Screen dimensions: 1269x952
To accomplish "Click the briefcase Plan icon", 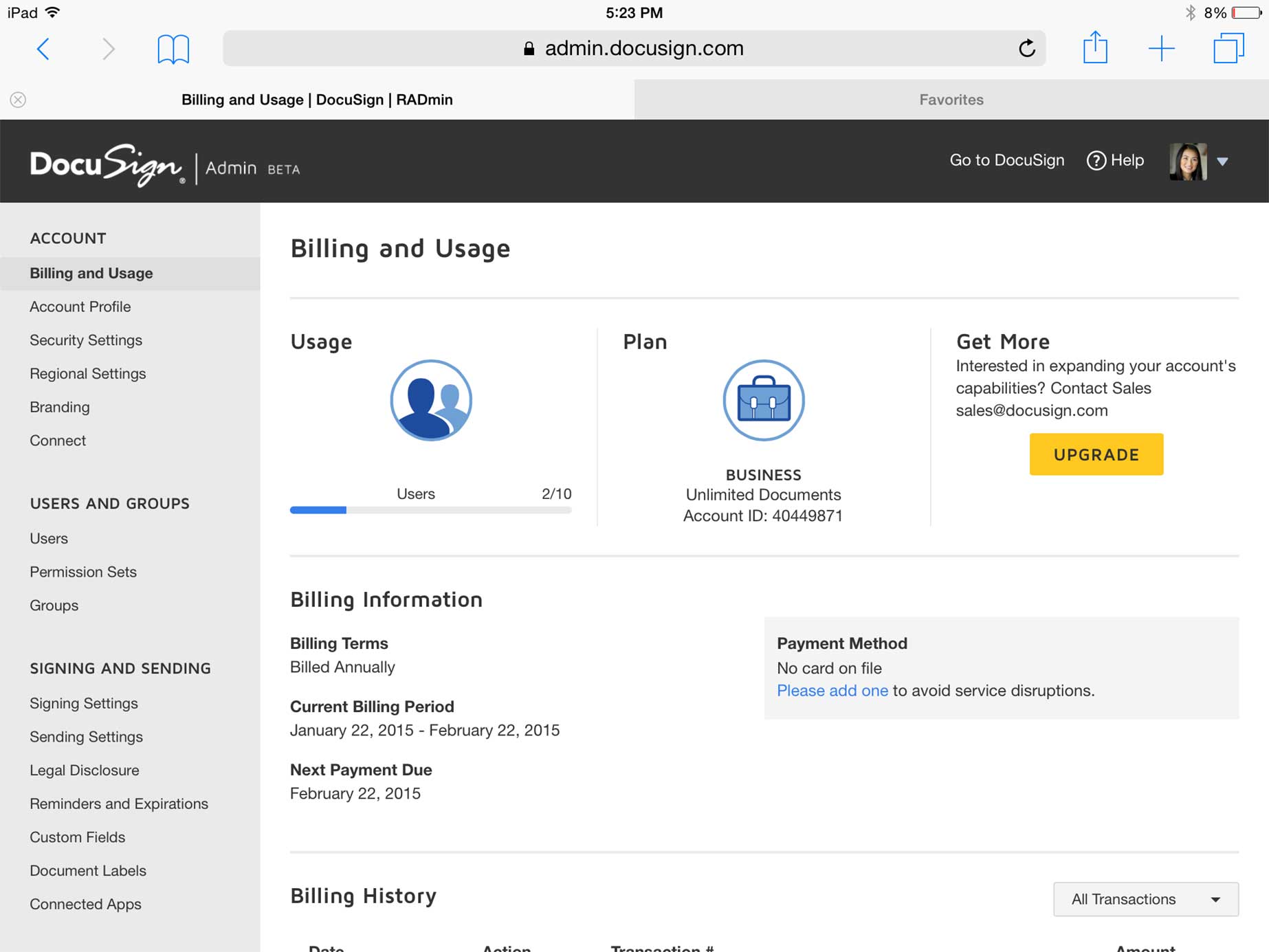I will (763, 401).
